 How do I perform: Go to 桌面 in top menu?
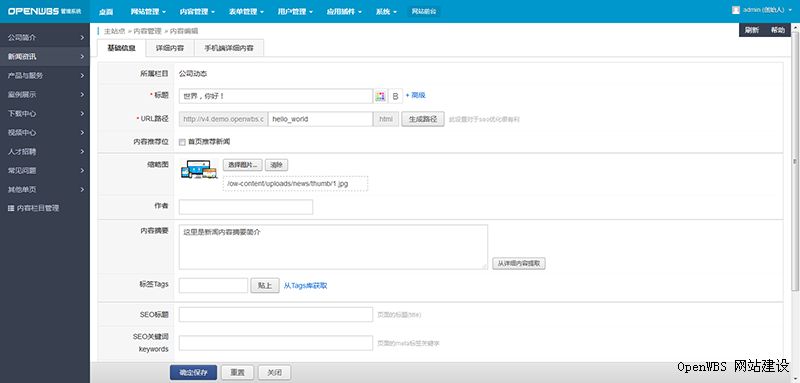106,12
